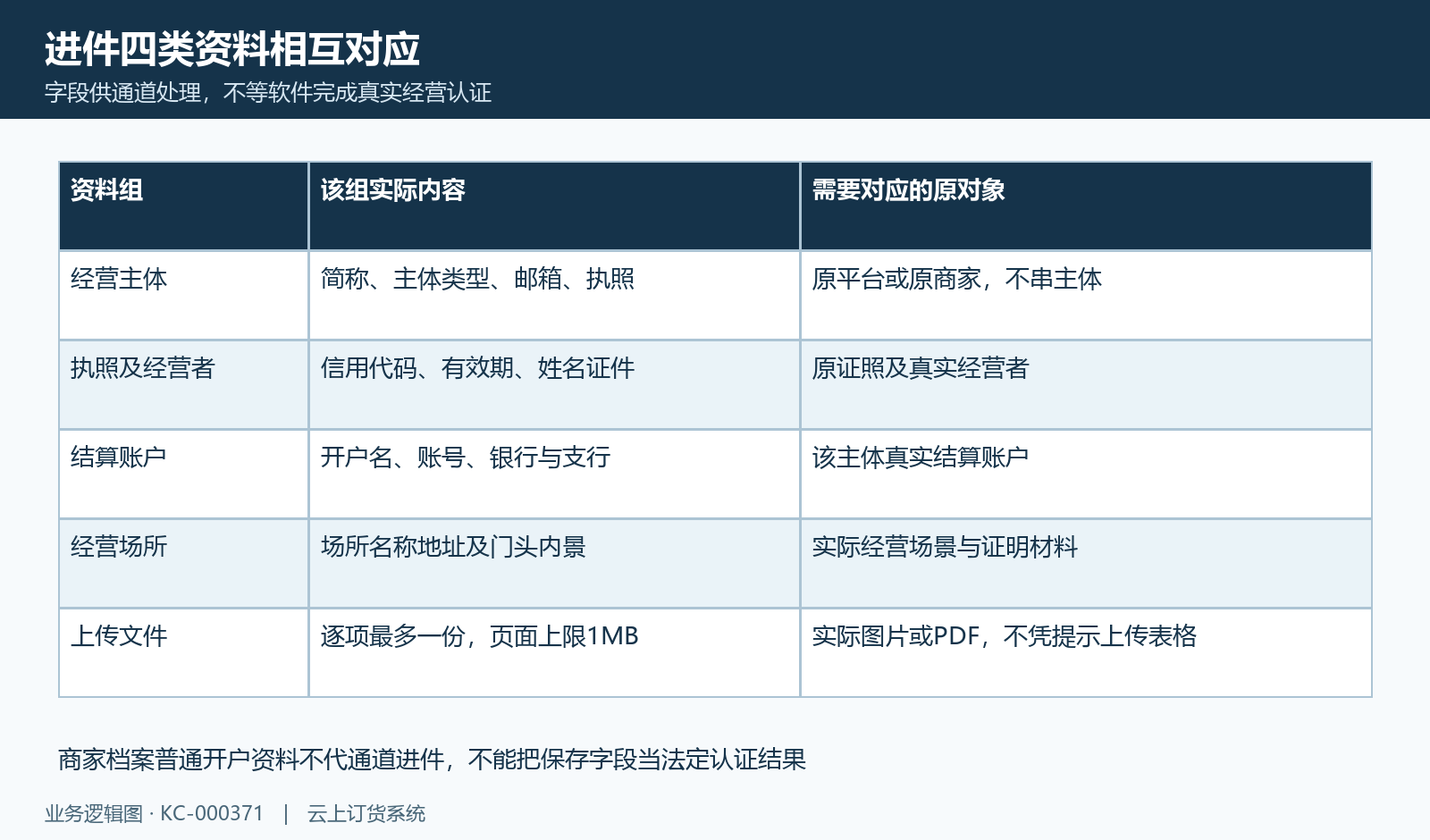Click cell 场所名称地址及门头内景
This screenshot has width=1430, height=840.
point(554,564)
